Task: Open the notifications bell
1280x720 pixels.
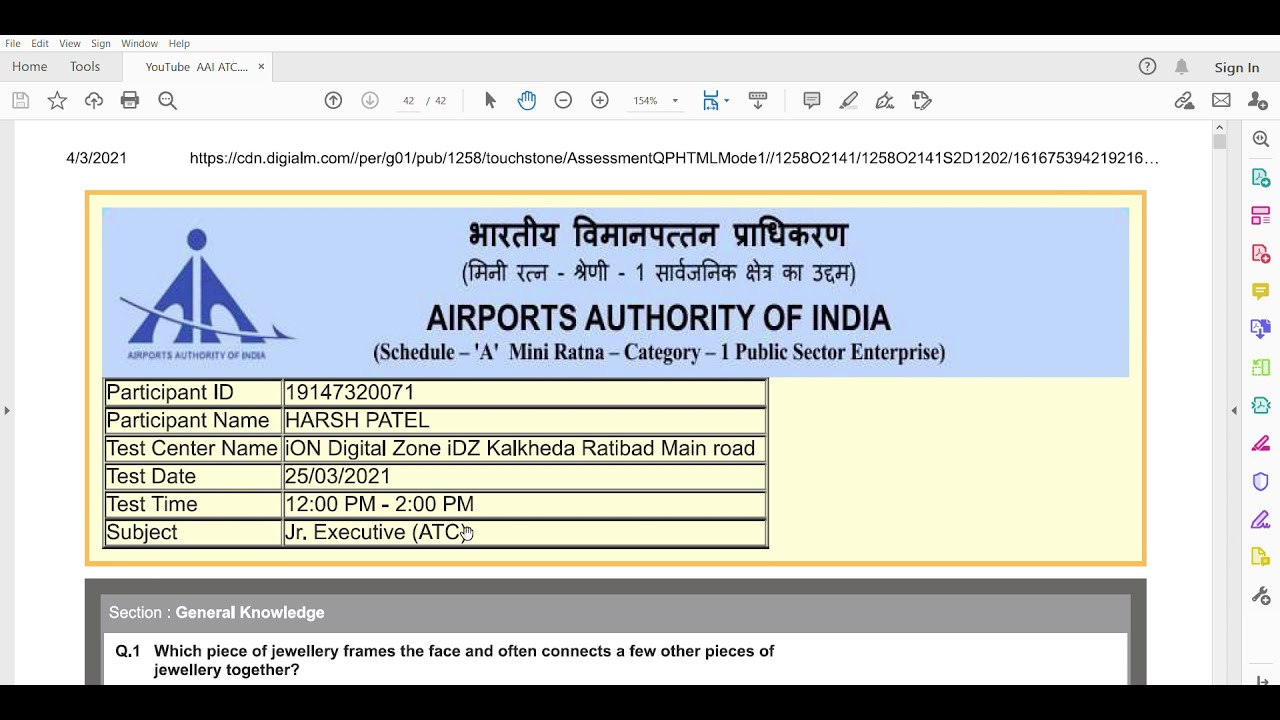Action: [x=1182, y=67]
